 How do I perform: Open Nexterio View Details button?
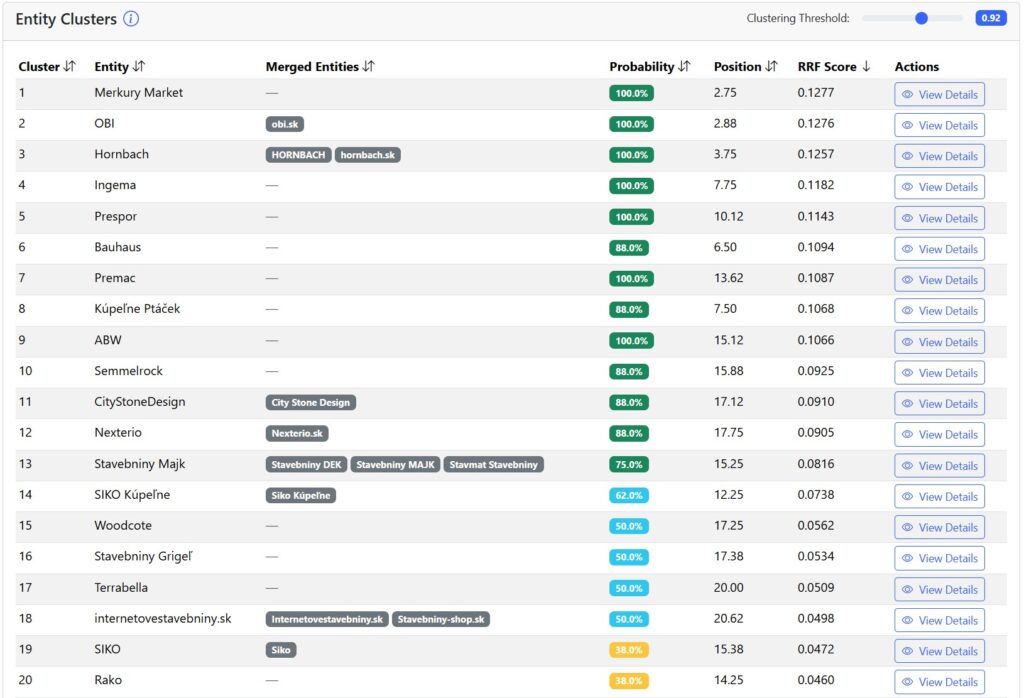[x=939, y=434]
